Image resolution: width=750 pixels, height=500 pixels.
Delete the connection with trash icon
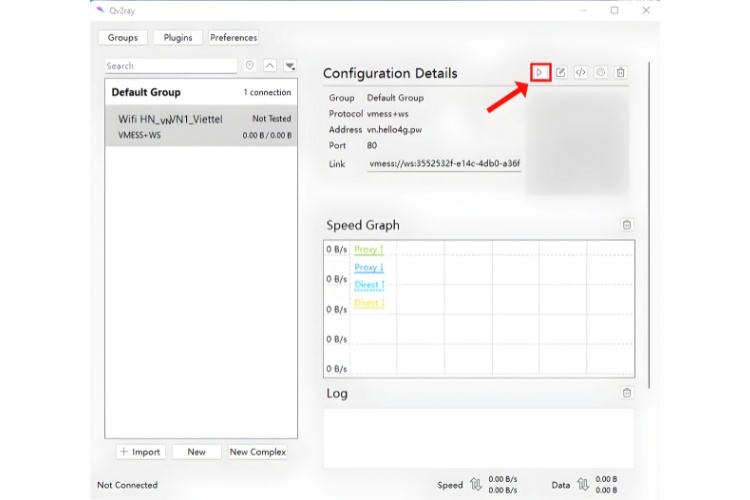[621, 72]
